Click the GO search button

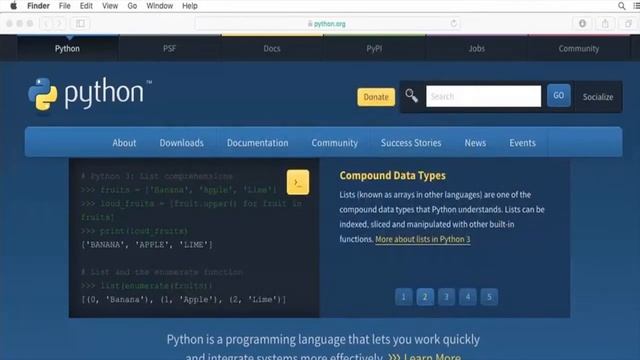[559, 96]
